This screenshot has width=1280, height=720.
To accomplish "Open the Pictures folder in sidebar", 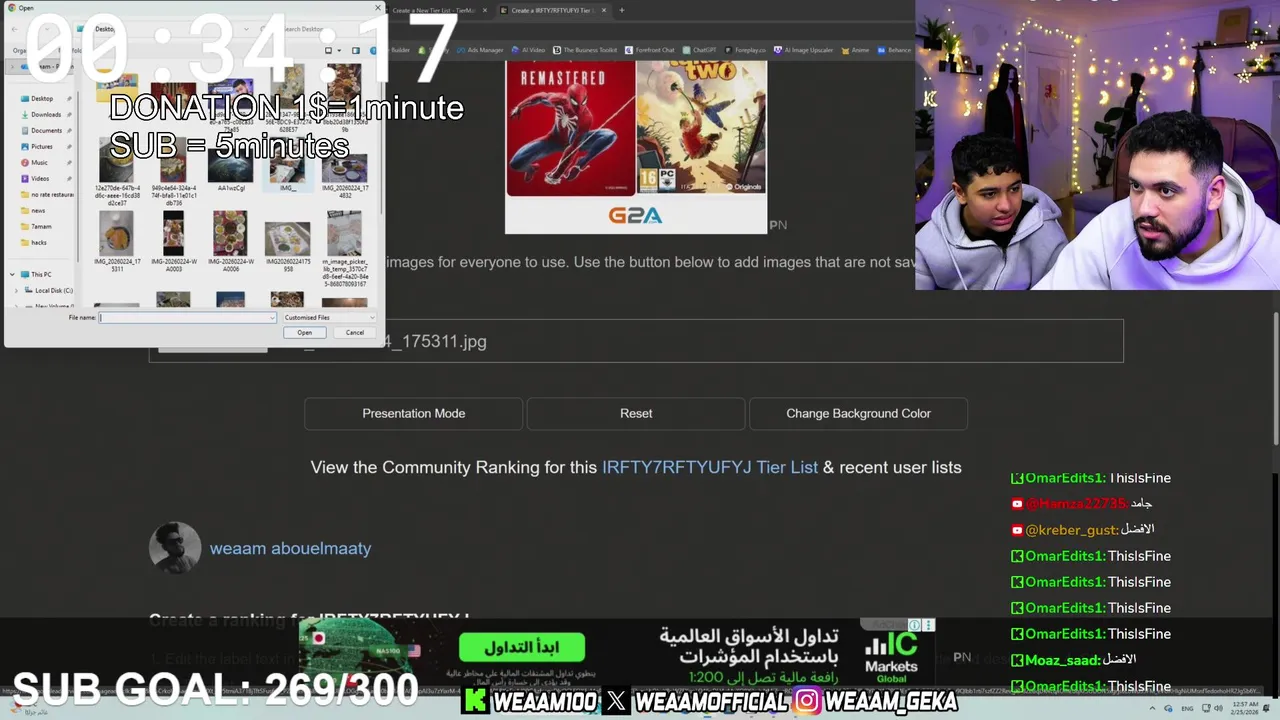I will 41,146.
